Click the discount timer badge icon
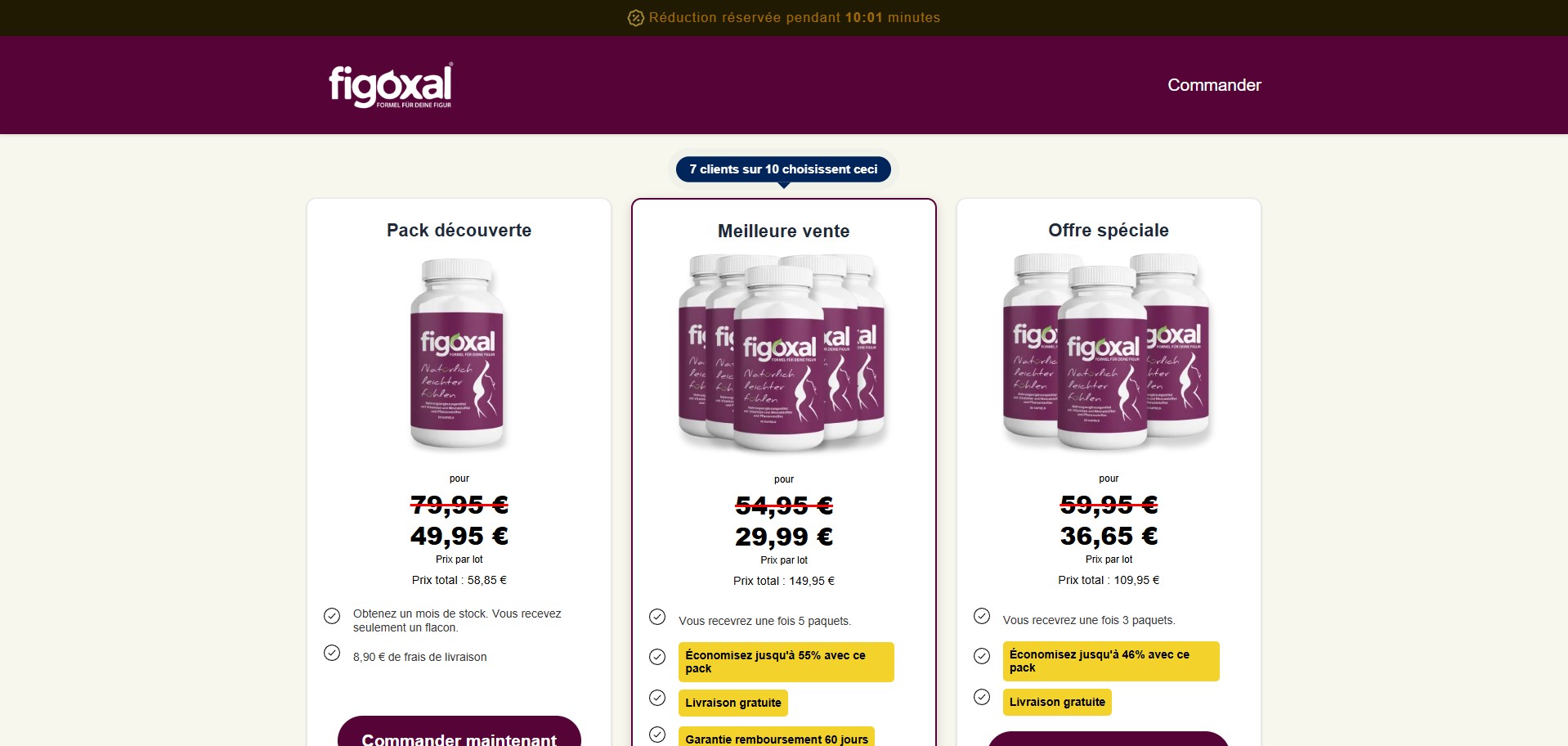The height and width of the screenshot is (746, 1568). coord(635,18)
